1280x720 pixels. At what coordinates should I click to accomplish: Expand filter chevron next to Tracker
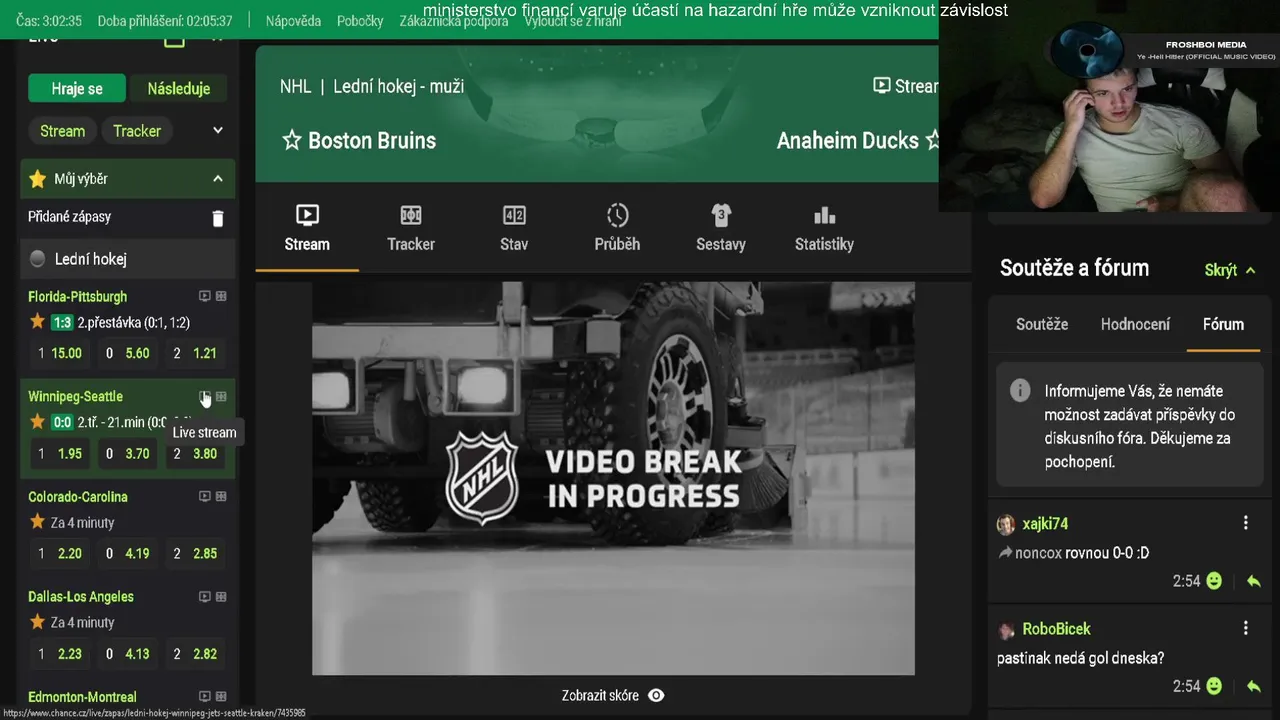(x=217, y=131)
